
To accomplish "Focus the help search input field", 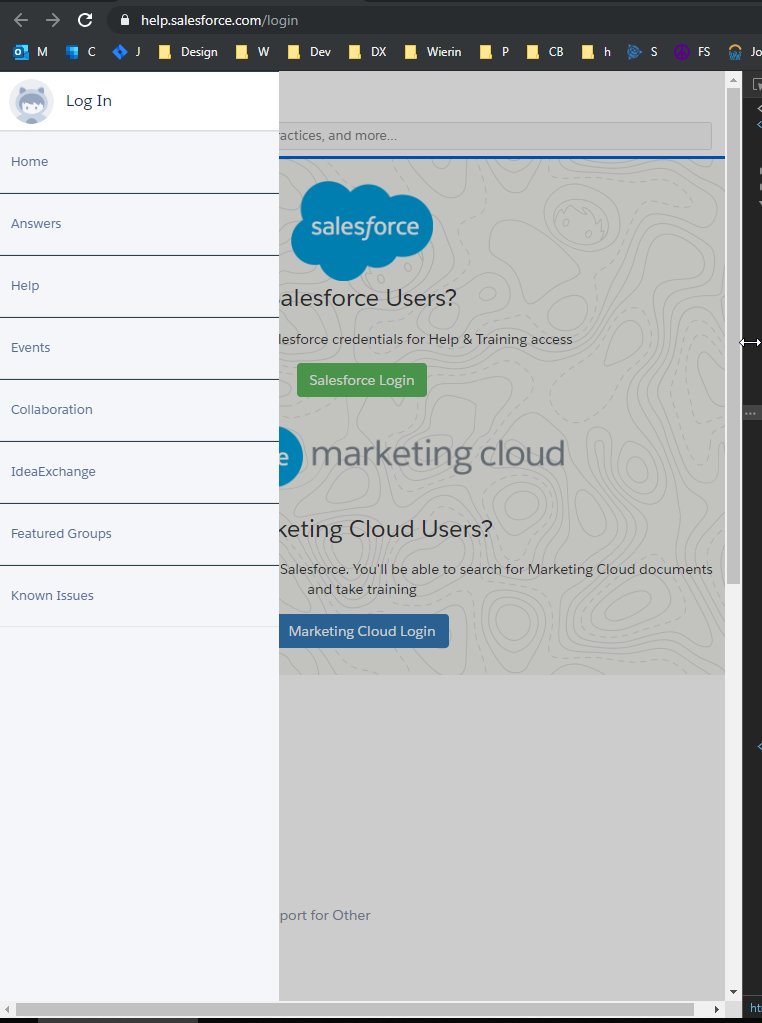I will (495, 136).
